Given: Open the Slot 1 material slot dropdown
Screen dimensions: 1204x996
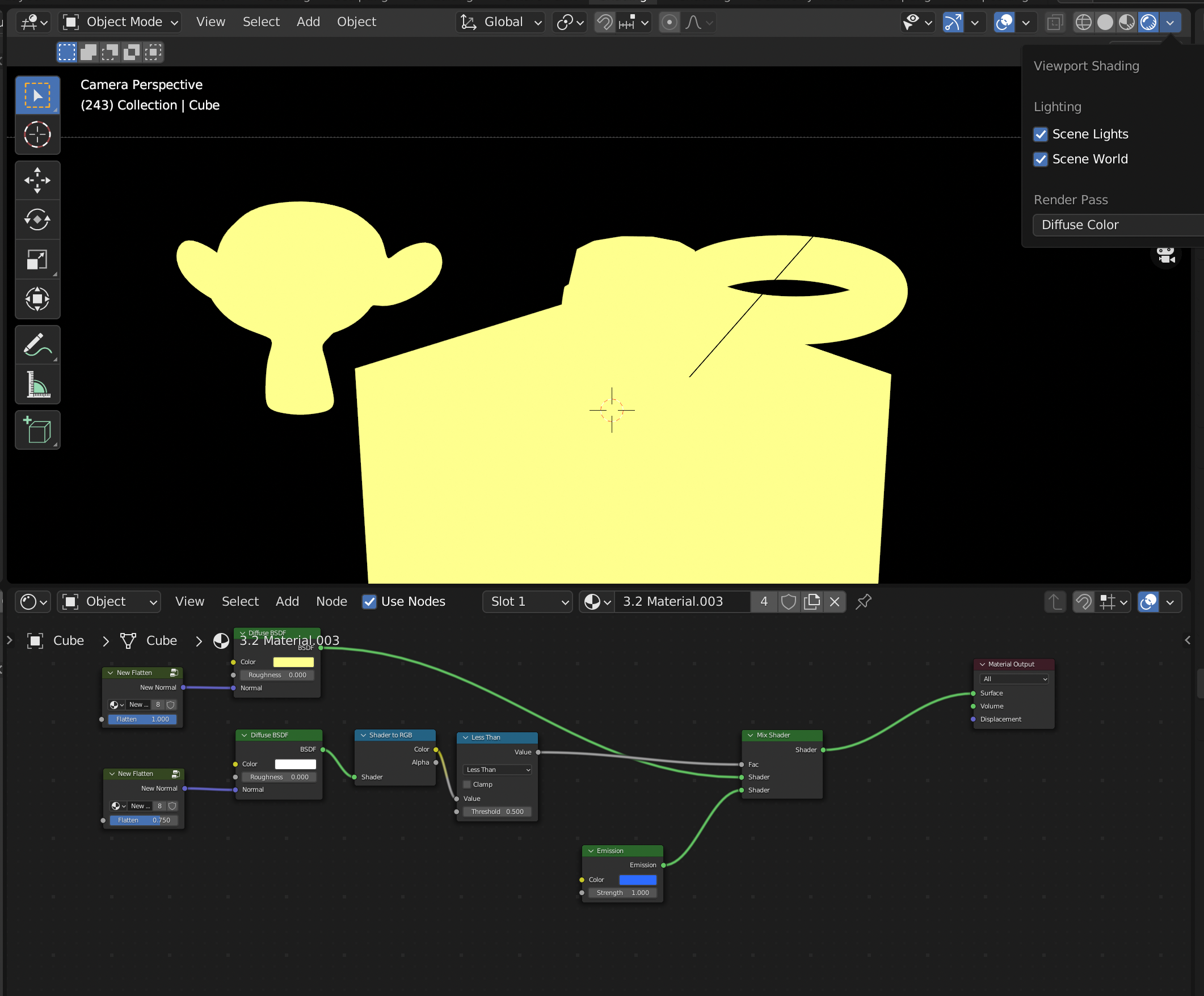Looking at the screenshot, I should (x=528, y=602).
